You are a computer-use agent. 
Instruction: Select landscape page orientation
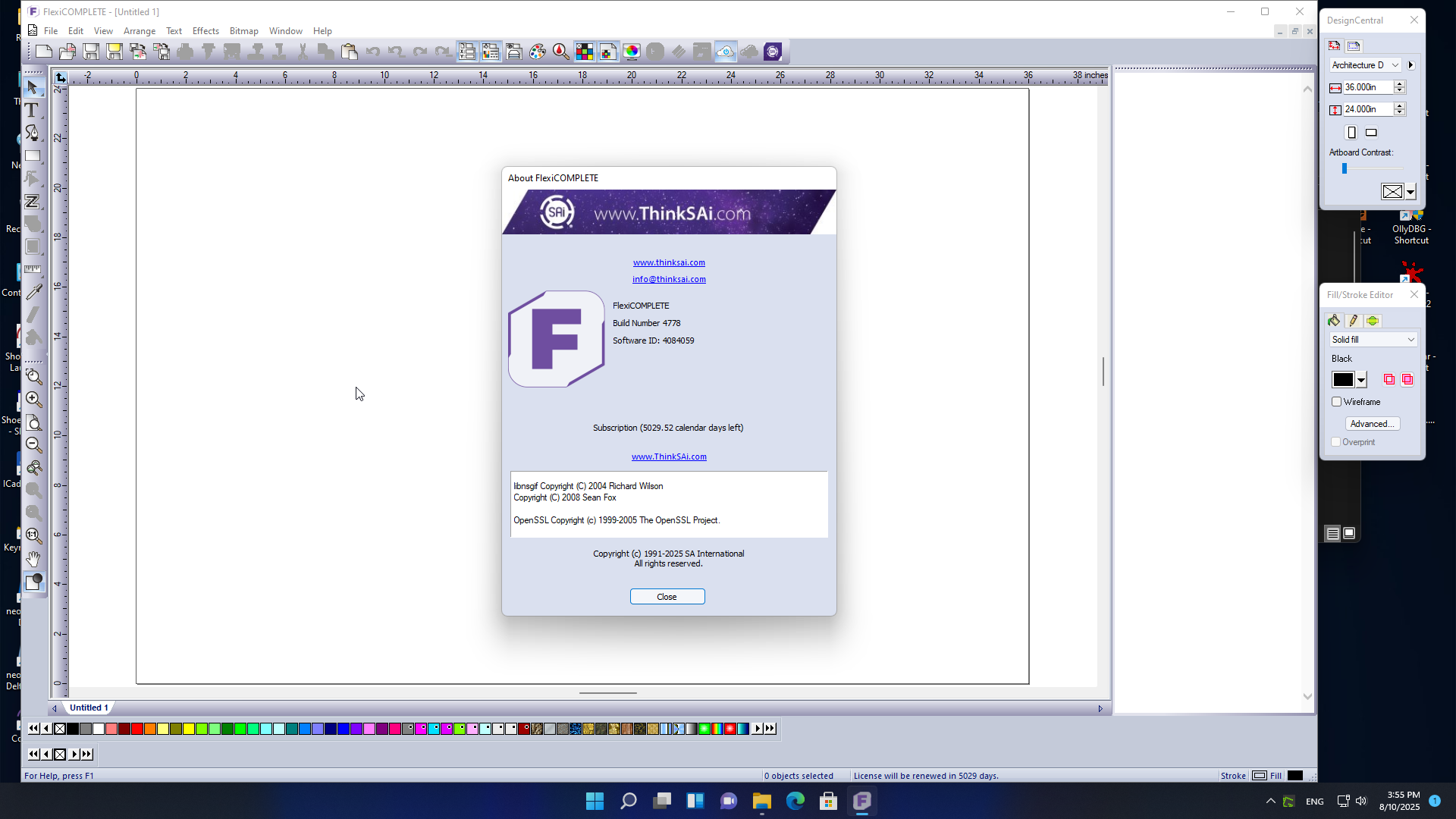click(1371, 133)
